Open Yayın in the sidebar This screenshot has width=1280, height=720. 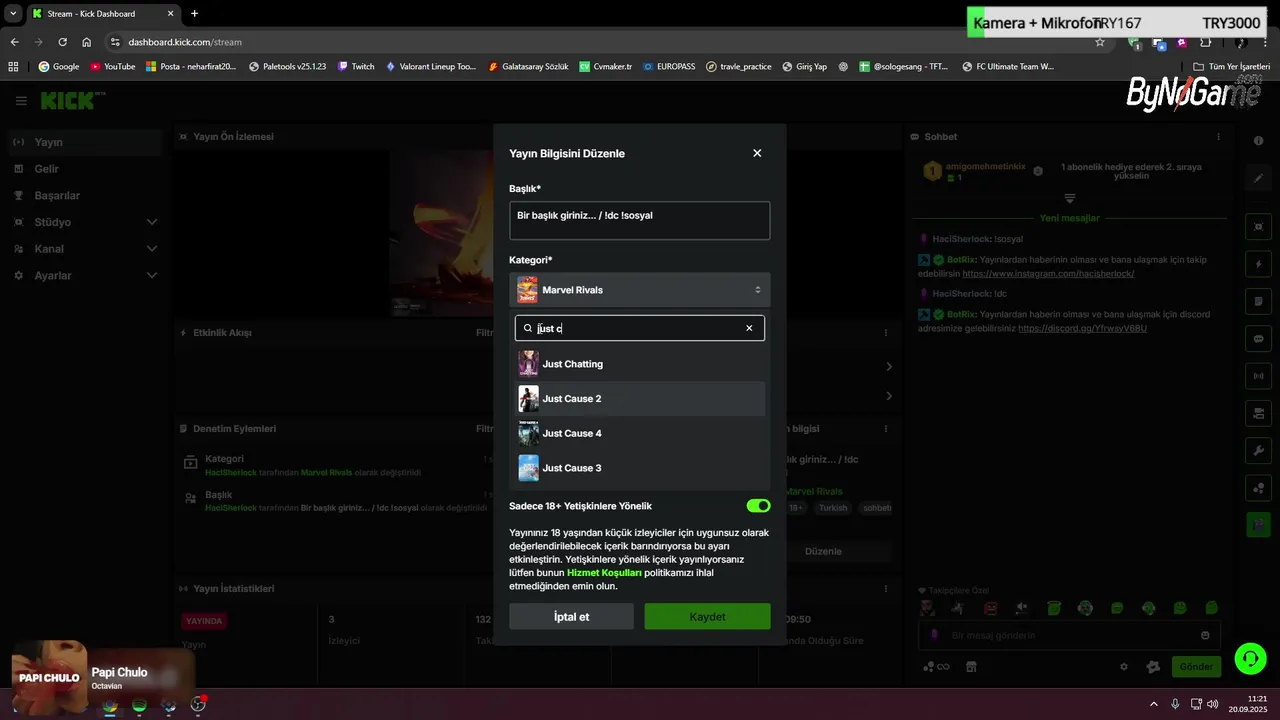coord(84,142)
